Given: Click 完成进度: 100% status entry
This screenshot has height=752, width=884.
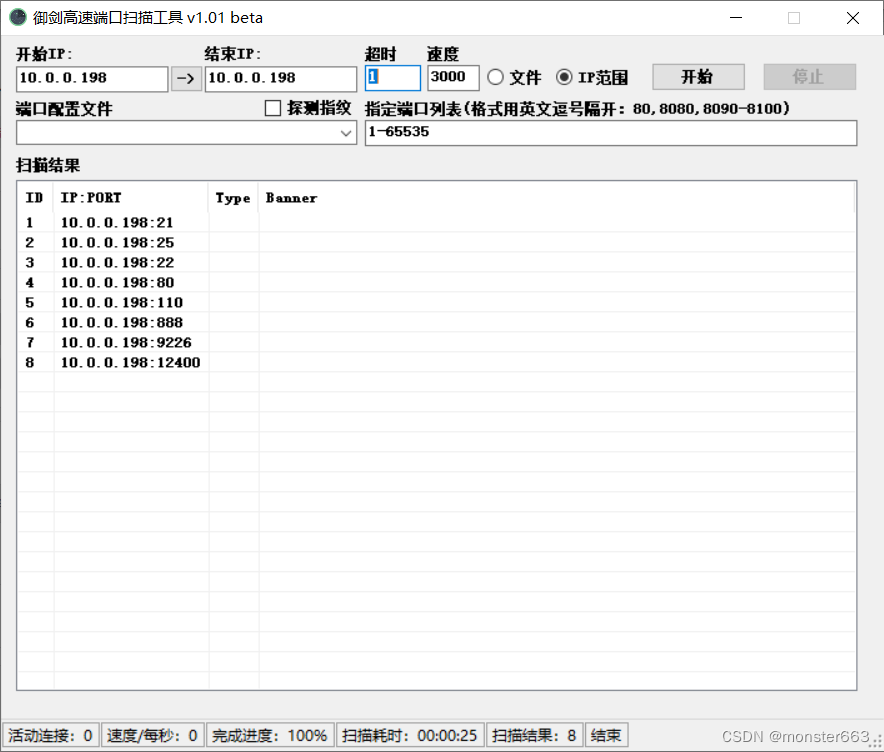Looking at the screenshot, I should pyautogui.click(x=270, y=736).
